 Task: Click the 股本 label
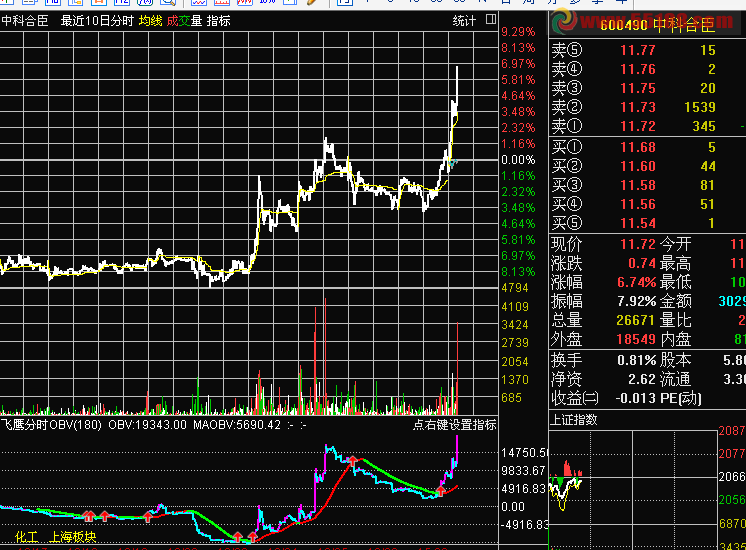coord(675,360)
